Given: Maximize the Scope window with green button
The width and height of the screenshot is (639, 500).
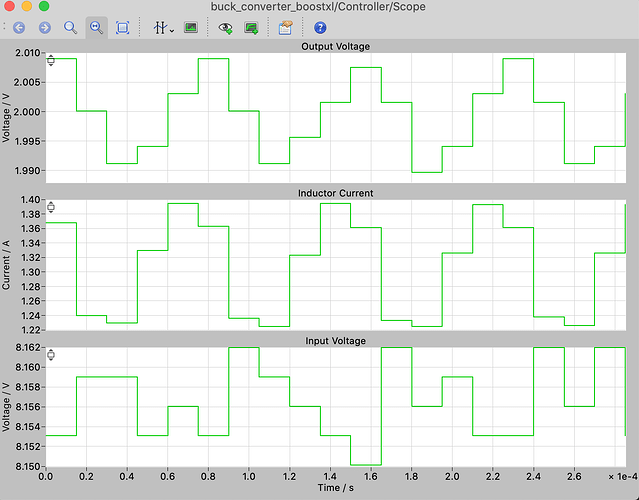Looking at the screenshot, I should (x=44, y=6).
